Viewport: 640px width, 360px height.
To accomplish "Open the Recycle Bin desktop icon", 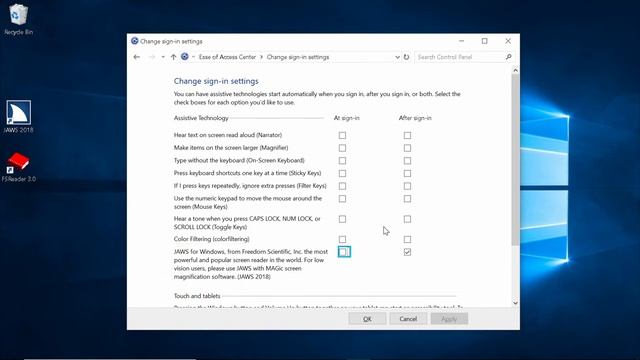I will 18,19.
